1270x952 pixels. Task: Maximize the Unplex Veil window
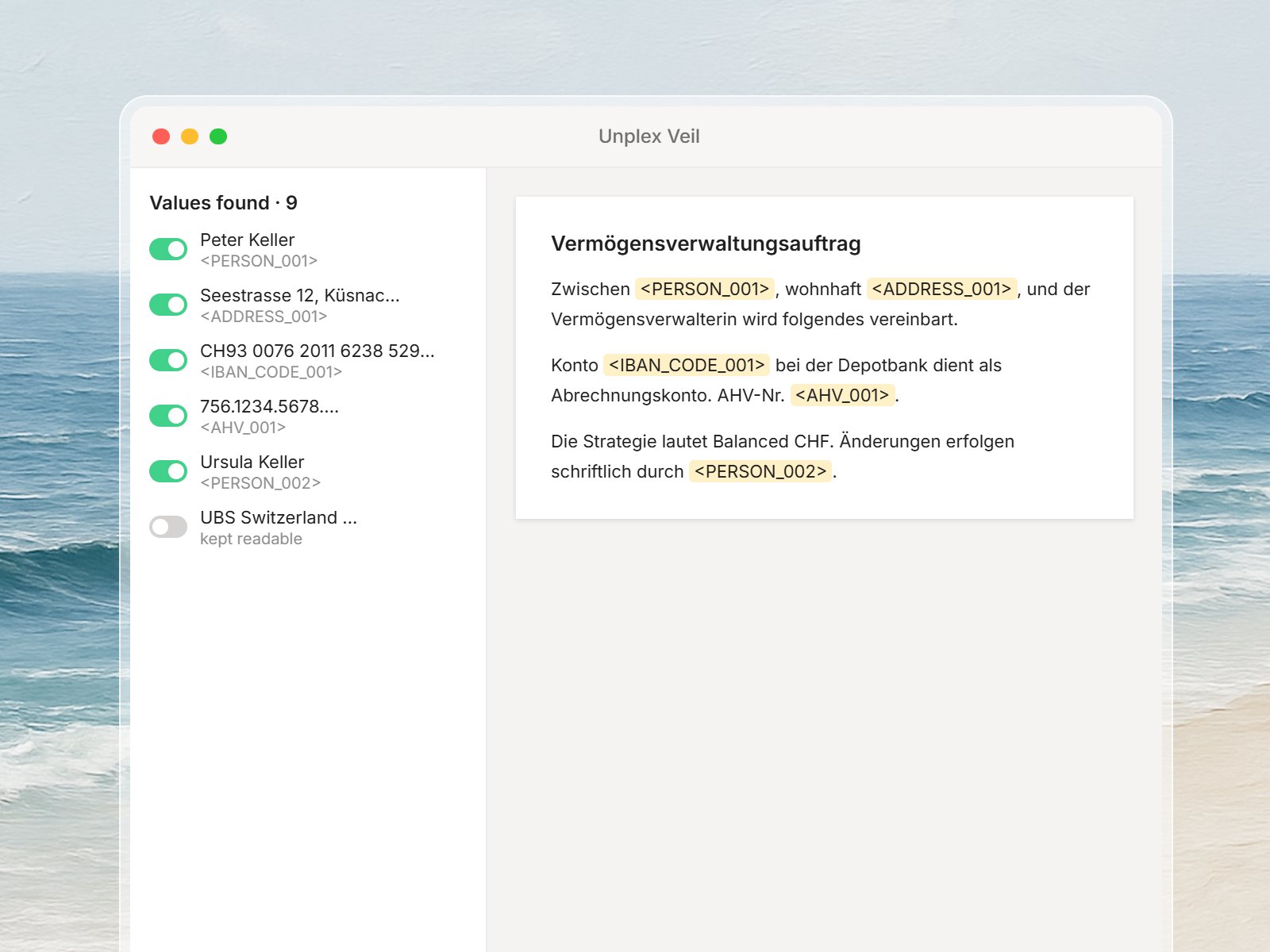tap(218, 136)
